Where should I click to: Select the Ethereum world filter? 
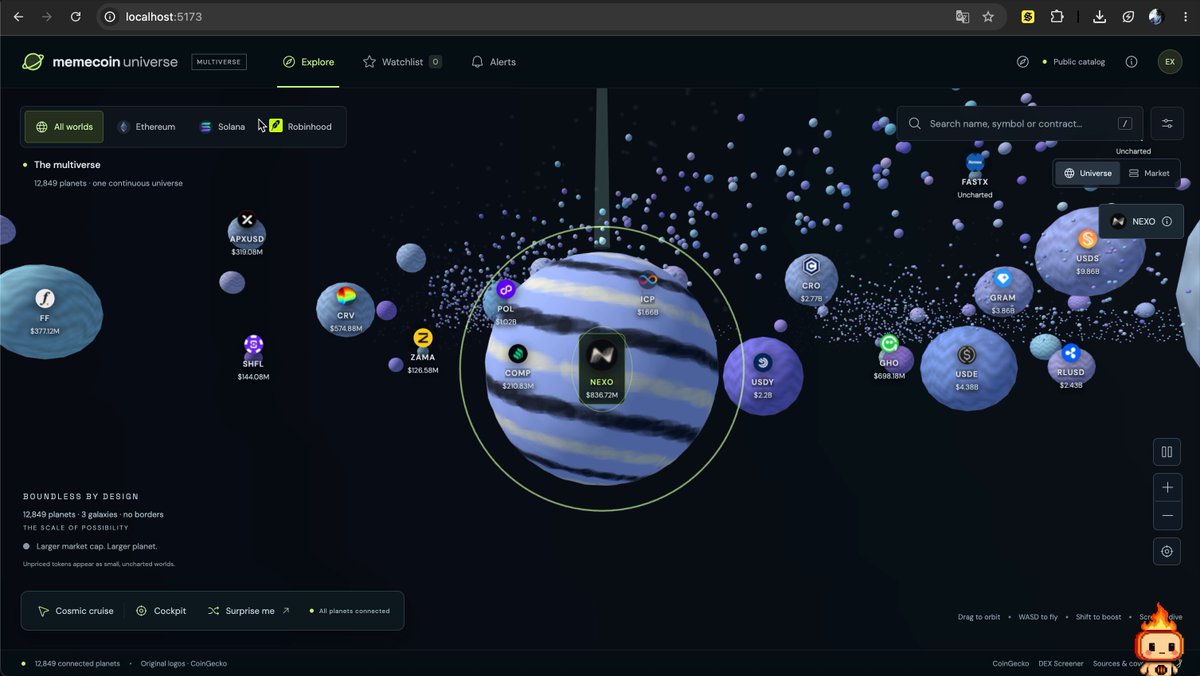tap(146, 127)
